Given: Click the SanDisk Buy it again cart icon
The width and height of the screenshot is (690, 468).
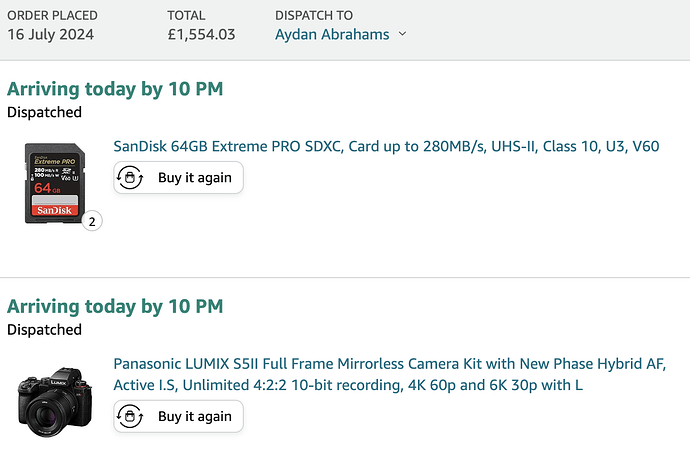Looking at the screenshot, I should (129, 178).
